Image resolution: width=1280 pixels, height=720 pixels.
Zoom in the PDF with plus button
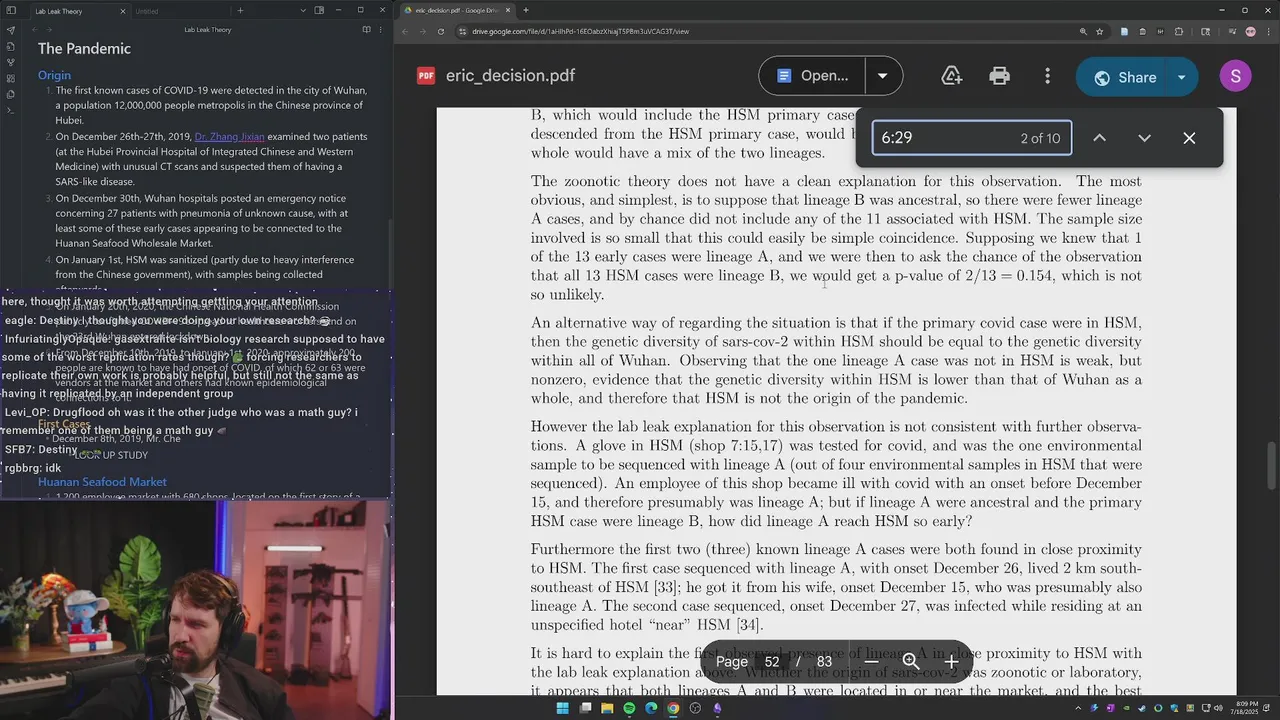(951, 661)
